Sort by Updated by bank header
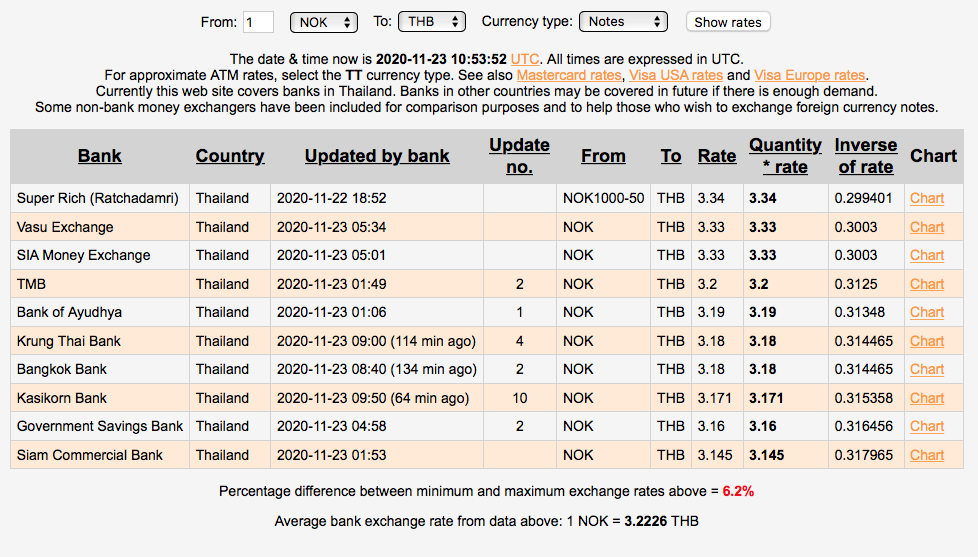978x557 pixels. [377, 156]
